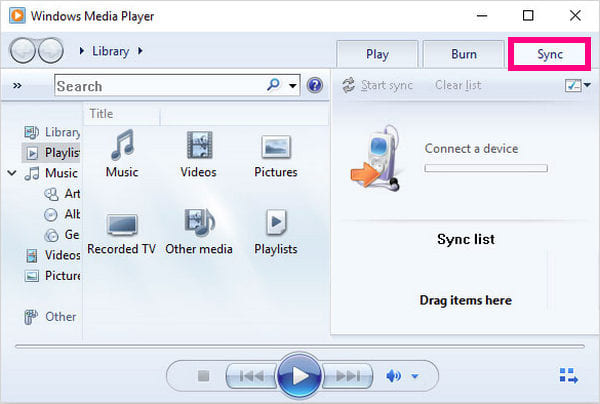This screenshot has height=404, width=600.
Task: Click the device capacity progress bar
Action: tap(486, 168)
